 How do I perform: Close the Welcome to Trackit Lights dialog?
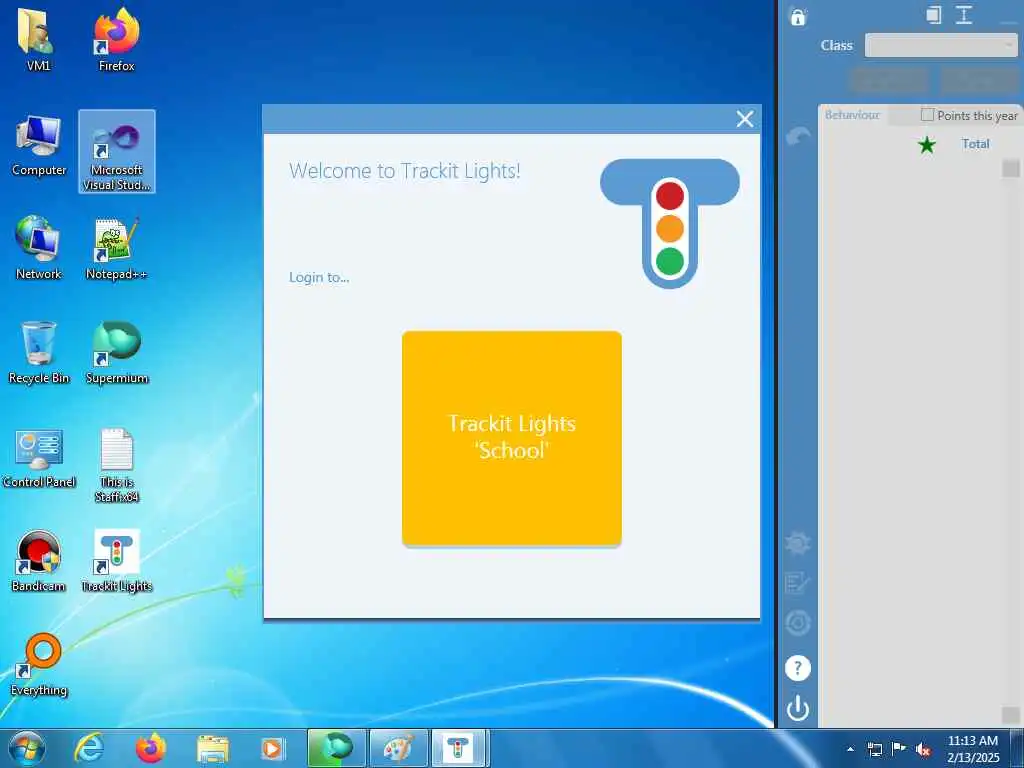[744, 119]
